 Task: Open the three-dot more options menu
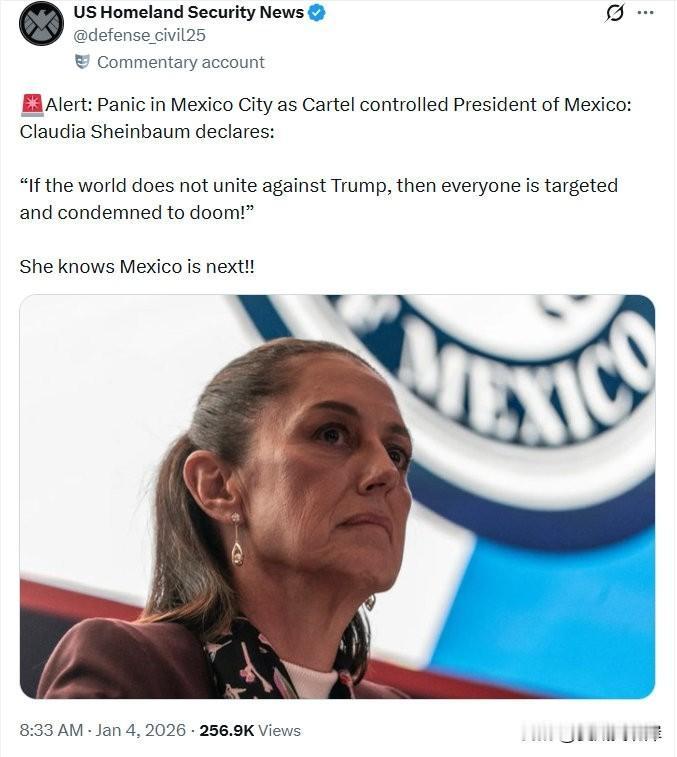tap(646, 13)
